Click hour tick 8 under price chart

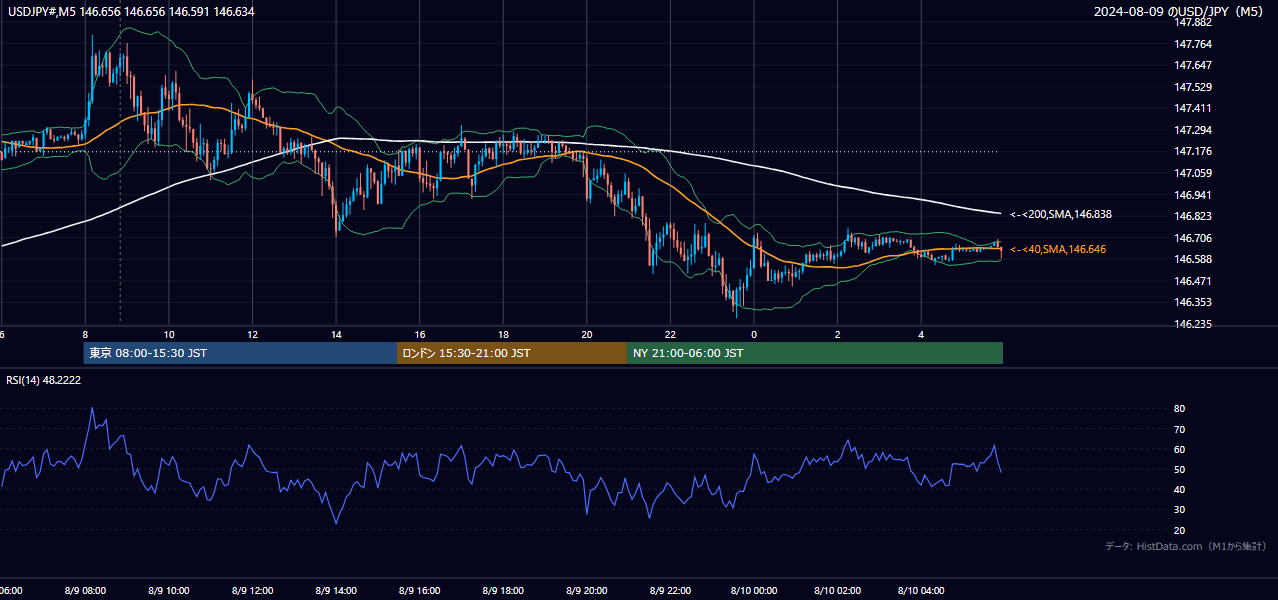[x=85, y=334]
